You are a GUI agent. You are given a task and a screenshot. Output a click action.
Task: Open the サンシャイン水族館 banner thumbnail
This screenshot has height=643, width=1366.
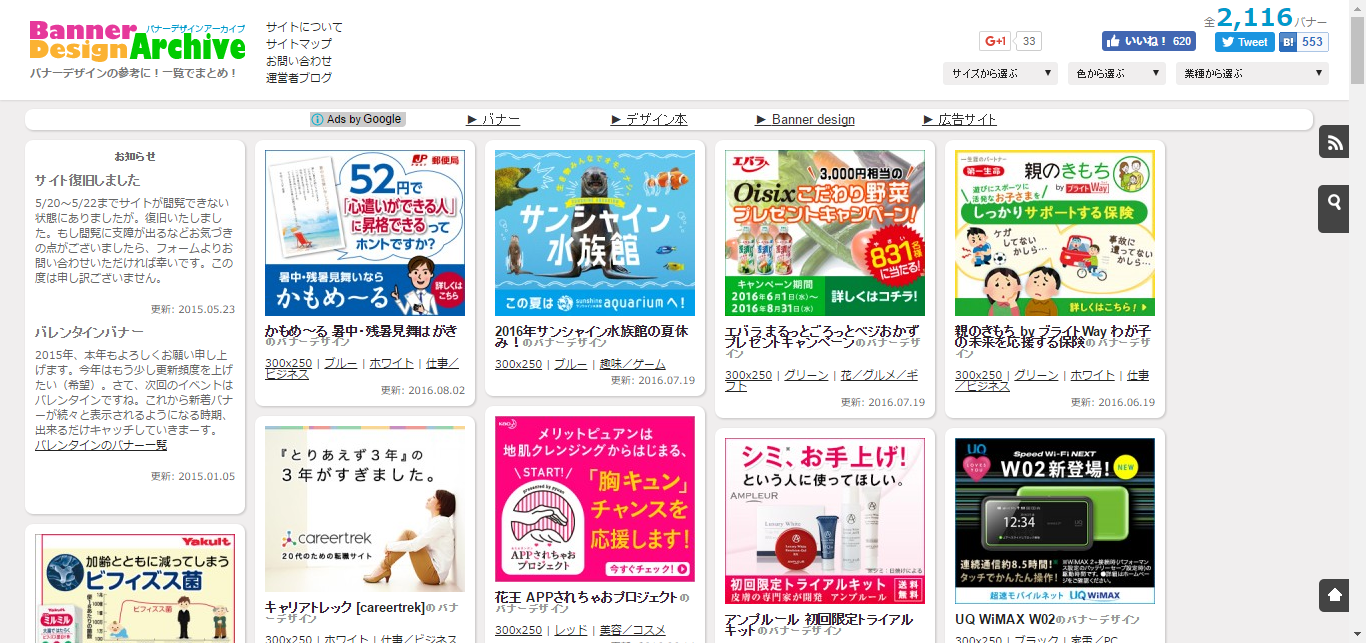594,232
